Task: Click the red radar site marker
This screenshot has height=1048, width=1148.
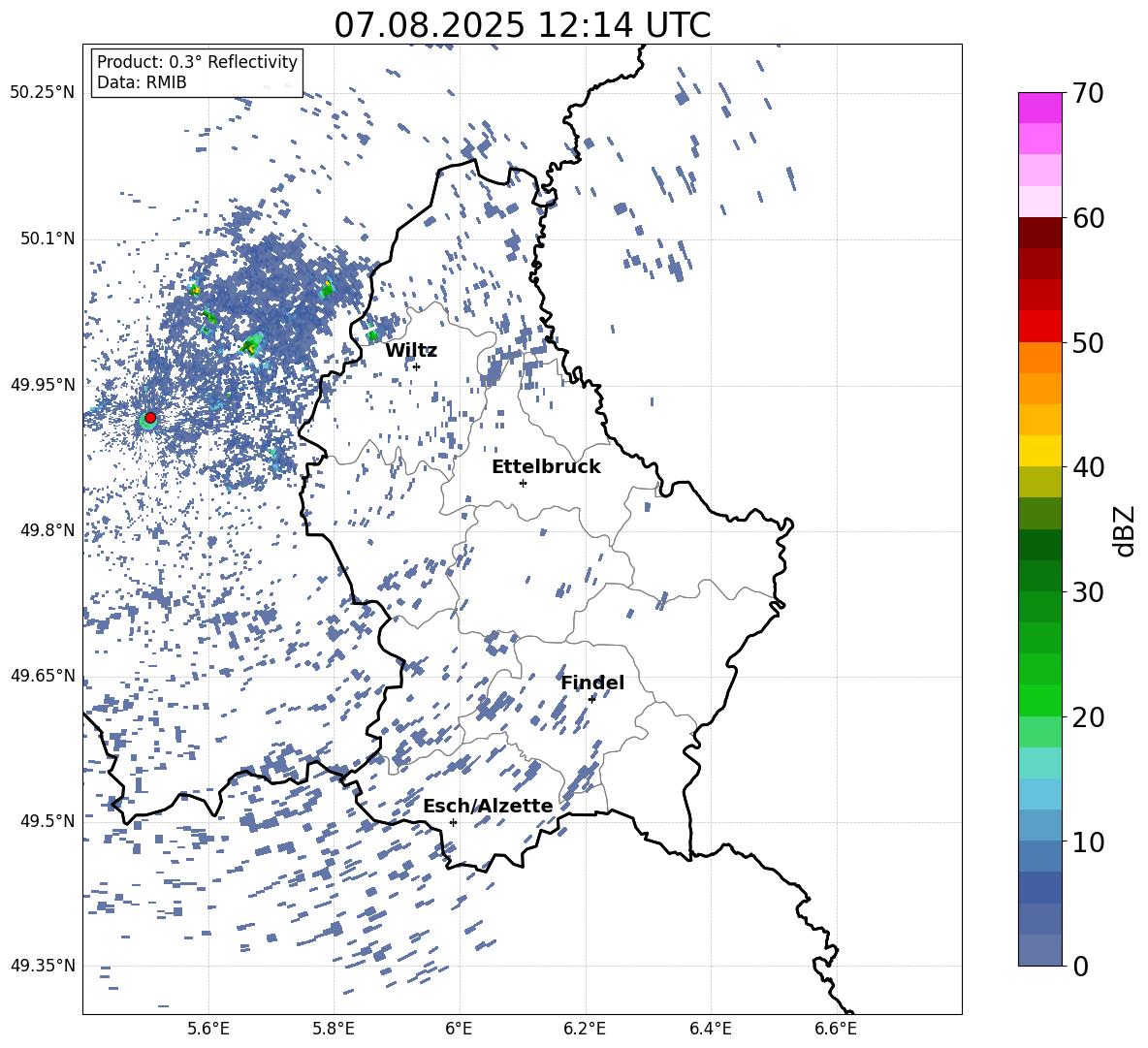Action: (x=150, y=418)
